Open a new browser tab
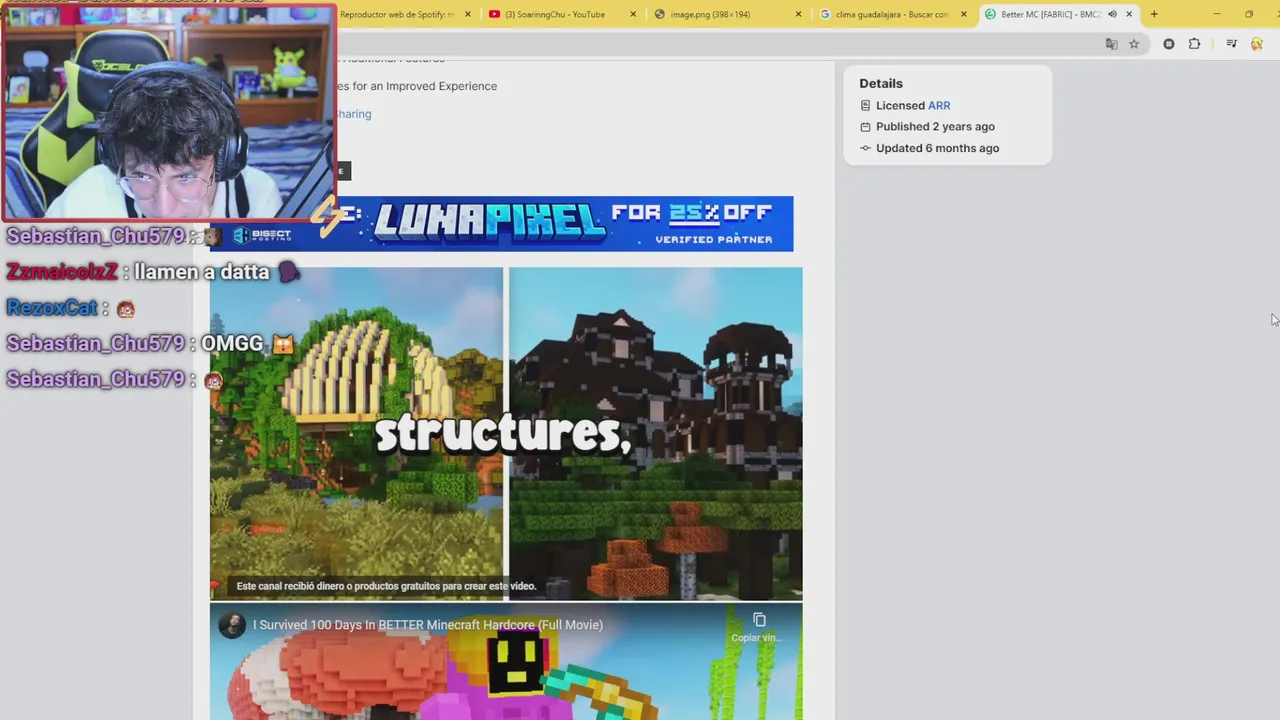This screenshot has height=720, width=1280. click(1154, 14)
